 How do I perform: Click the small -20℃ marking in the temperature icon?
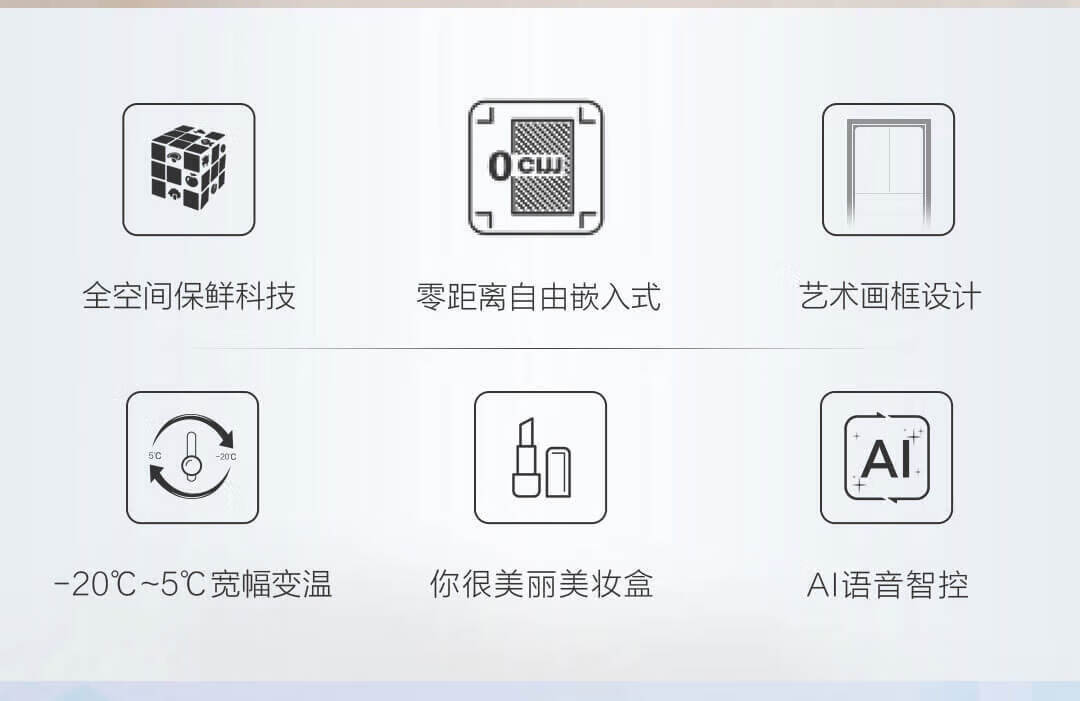[x=226, y=457]
